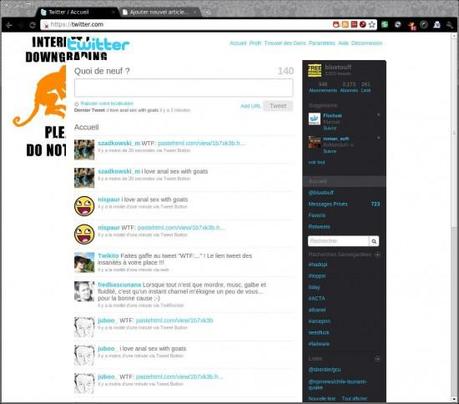Close the Twitter / Accueil tab
This screenshot has height=404, width=459.
113,12
